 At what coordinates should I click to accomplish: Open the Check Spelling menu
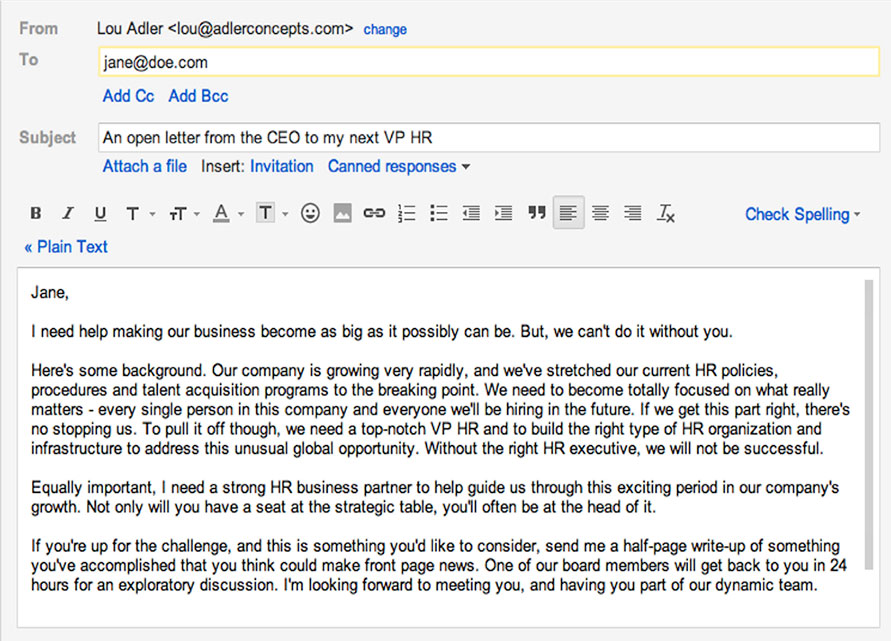pyautogui.click(x=802, y=214)
